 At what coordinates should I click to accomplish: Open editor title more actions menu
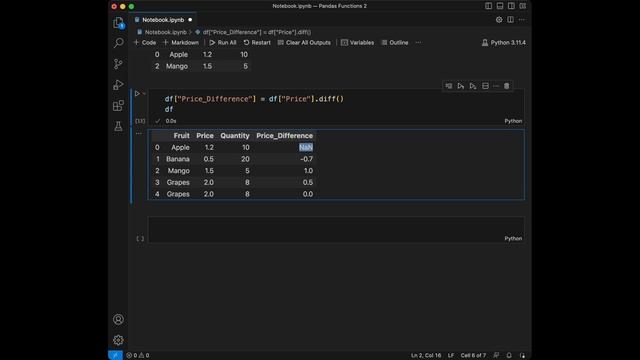coord(522,20)
